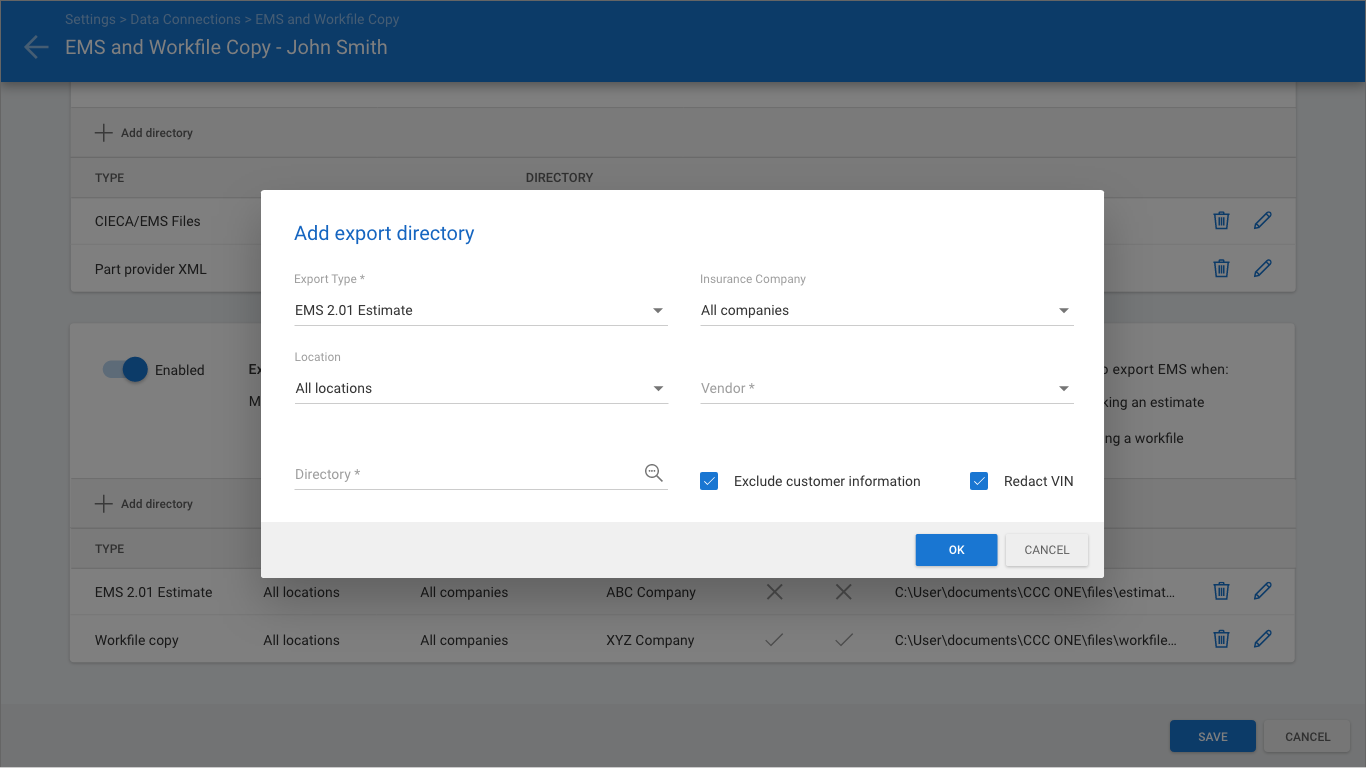Open the Location dropdown
Image resolution: width=1366 pixels, height=768 pixels.
coord(481,388)
